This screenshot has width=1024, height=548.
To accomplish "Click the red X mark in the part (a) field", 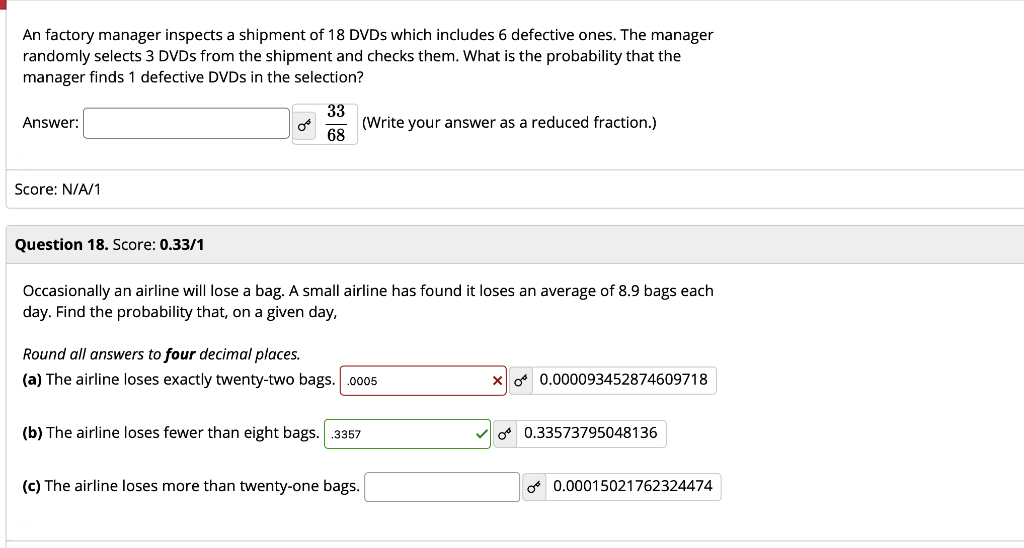I will point(498,381).
